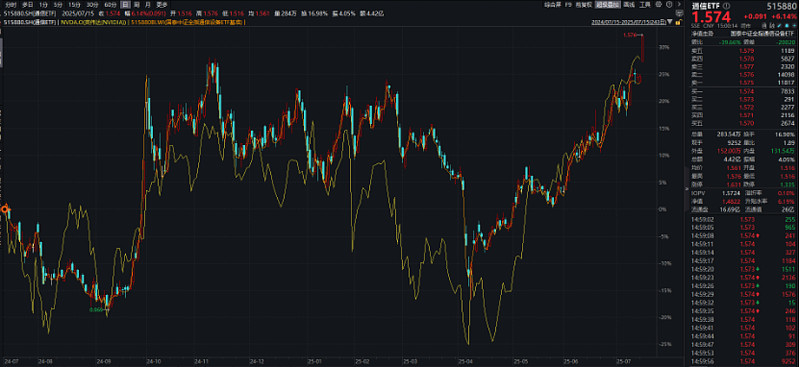Click the 2024/07/15-2025/07/15 date range link
Image resolution: width=800 pixels, height=367 pixels.
[x=628, y=22]
